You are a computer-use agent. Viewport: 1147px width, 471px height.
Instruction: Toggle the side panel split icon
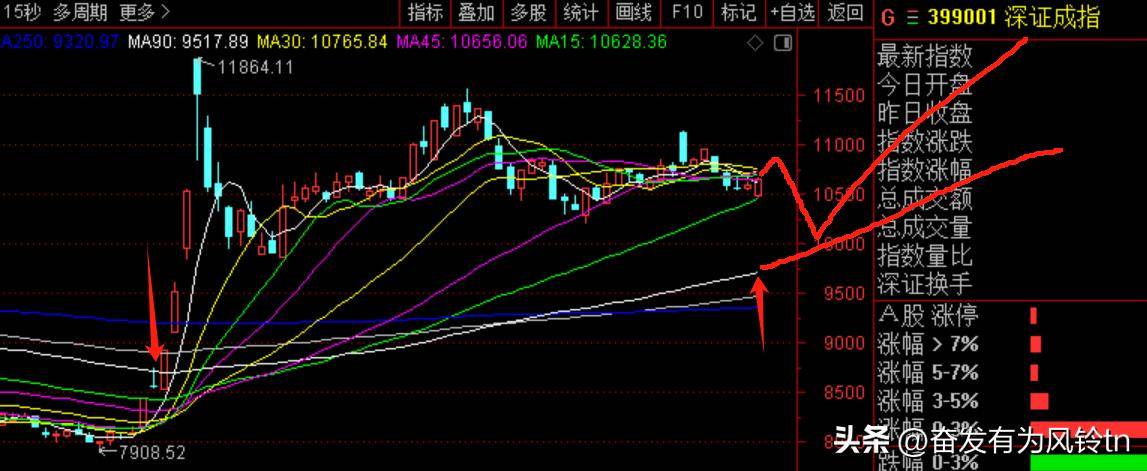tap(783, 42)
